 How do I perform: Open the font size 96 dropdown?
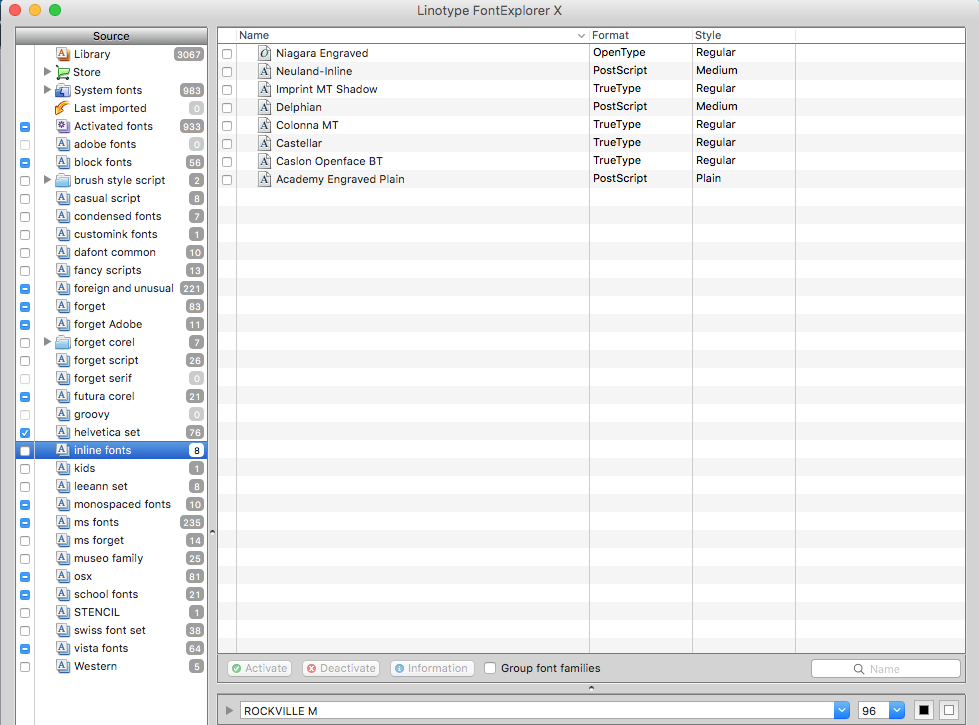coord(897,711)
